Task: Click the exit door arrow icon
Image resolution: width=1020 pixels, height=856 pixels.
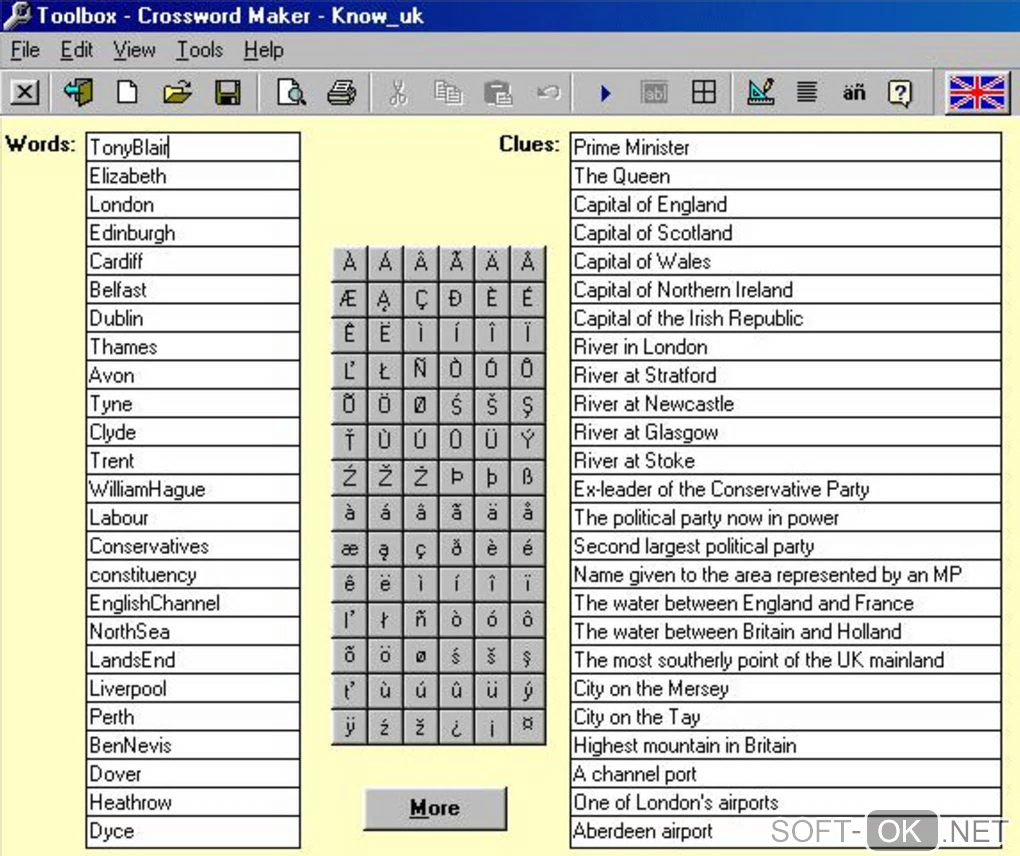Action: (78, 92)
